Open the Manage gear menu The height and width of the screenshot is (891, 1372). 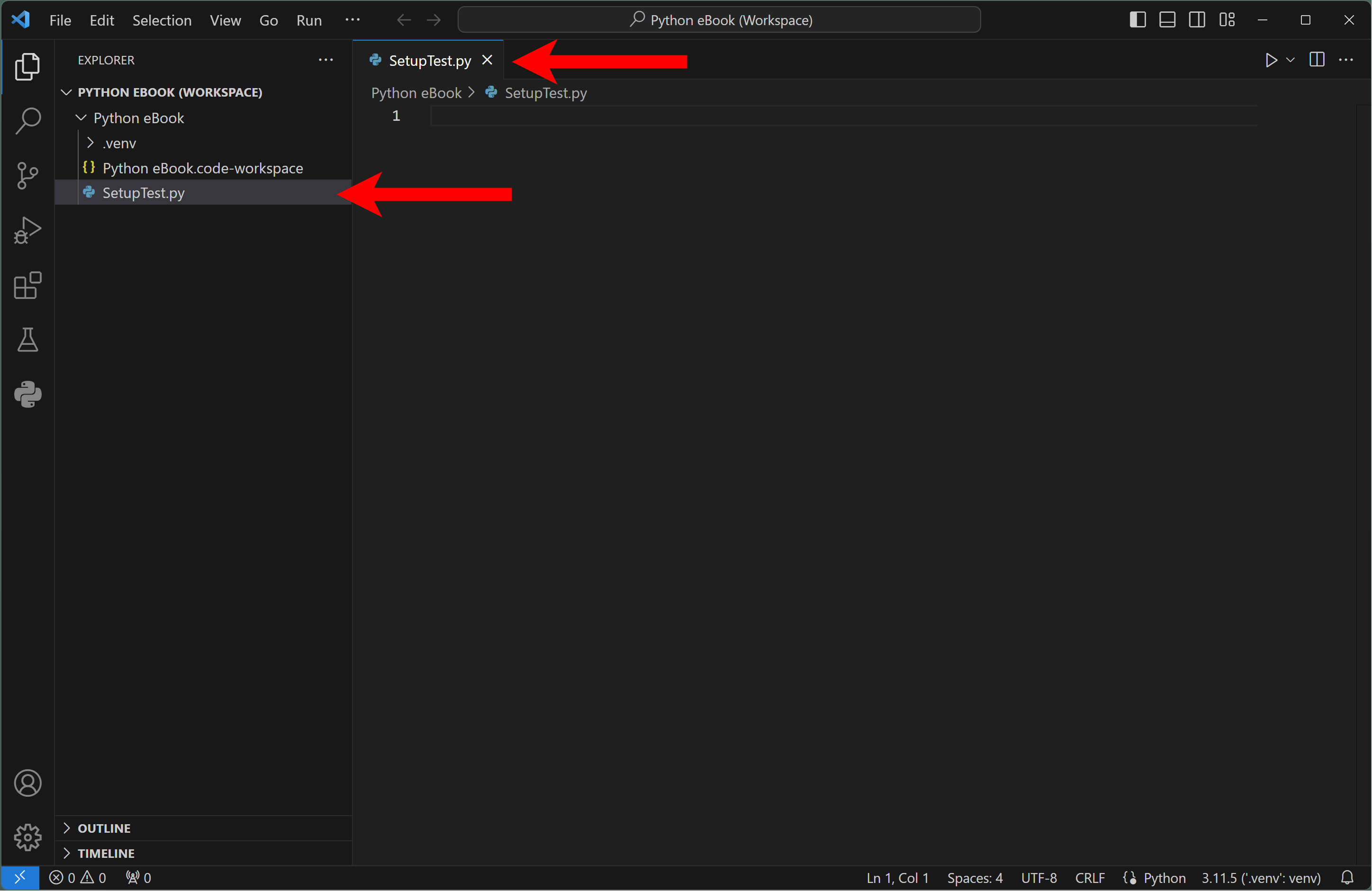tap(27, 837)
